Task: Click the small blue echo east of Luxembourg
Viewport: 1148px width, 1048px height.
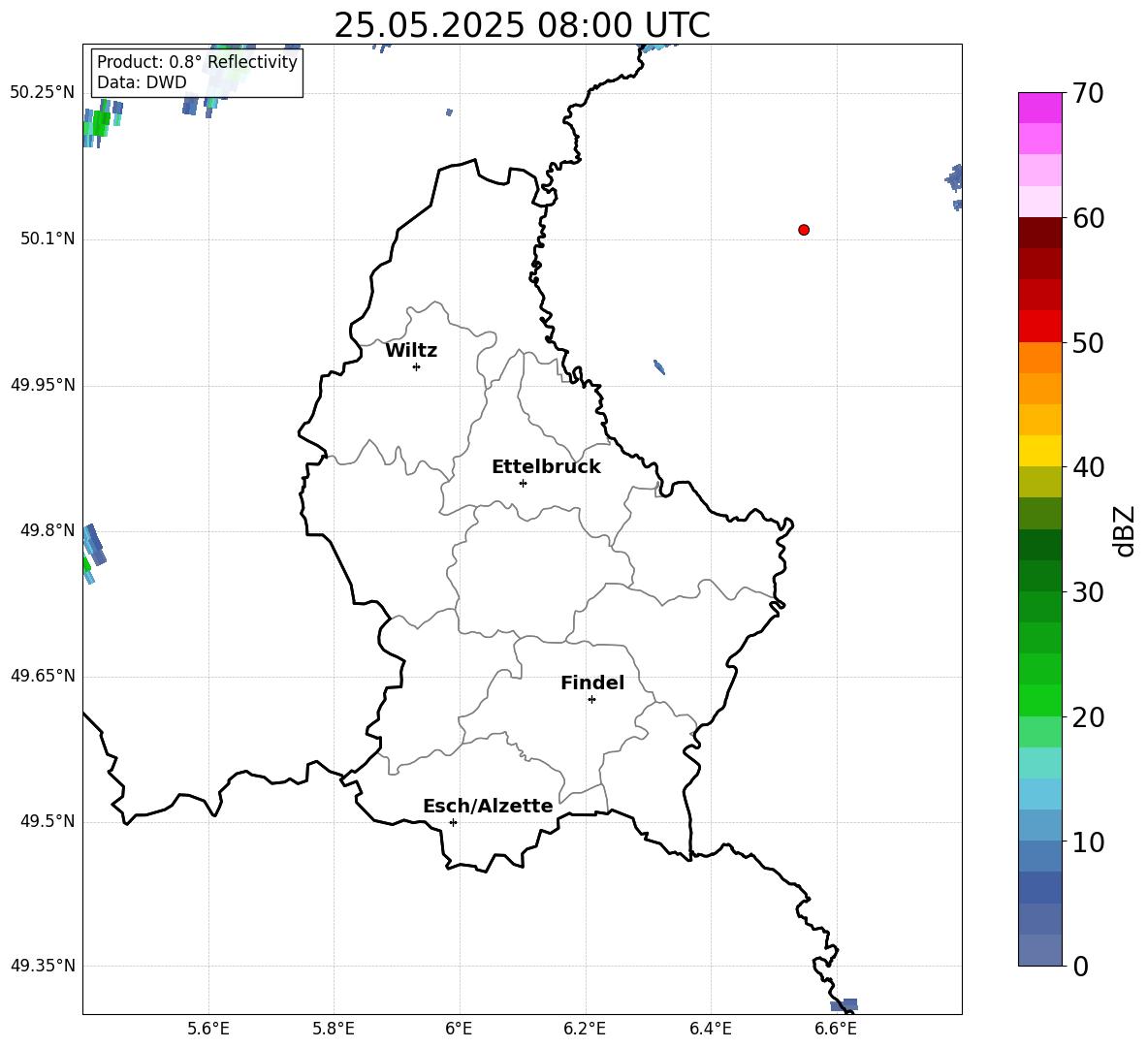Action: [659, 366]
